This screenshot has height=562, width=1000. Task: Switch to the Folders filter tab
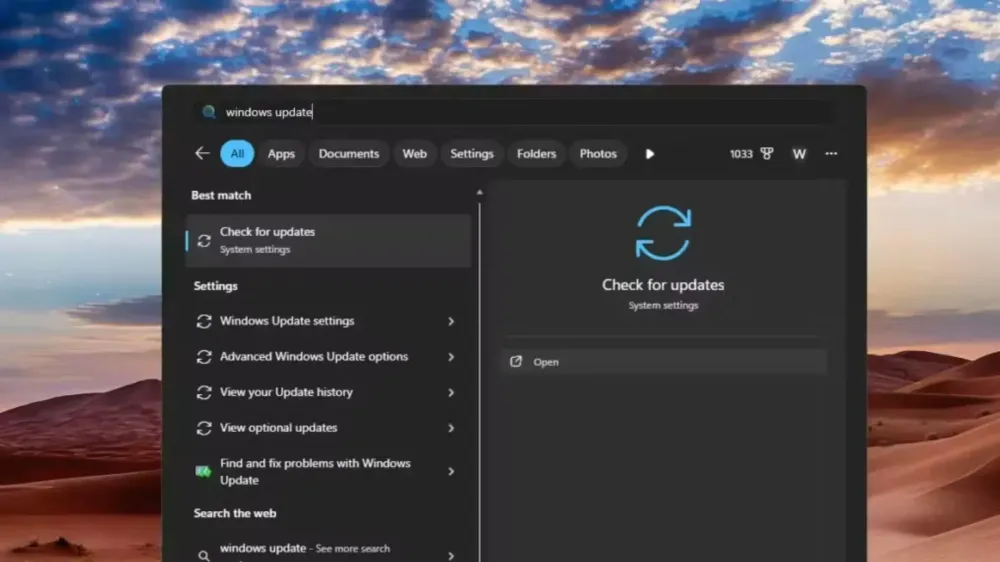point(536,154)
